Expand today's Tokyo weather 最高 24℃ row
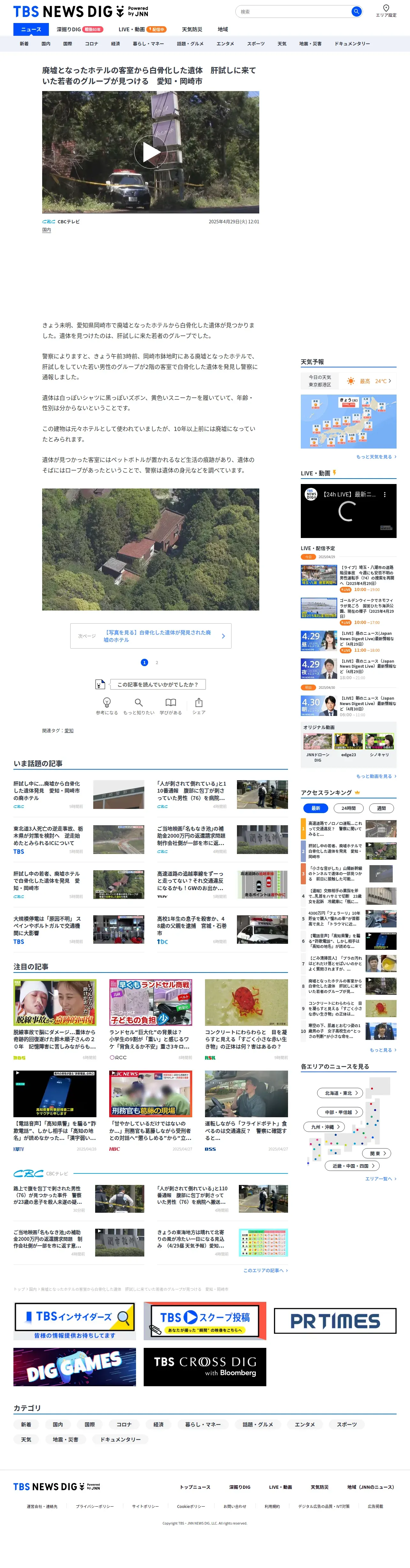Viewport: 410px width, 1568px height. [x=349, y=381]
